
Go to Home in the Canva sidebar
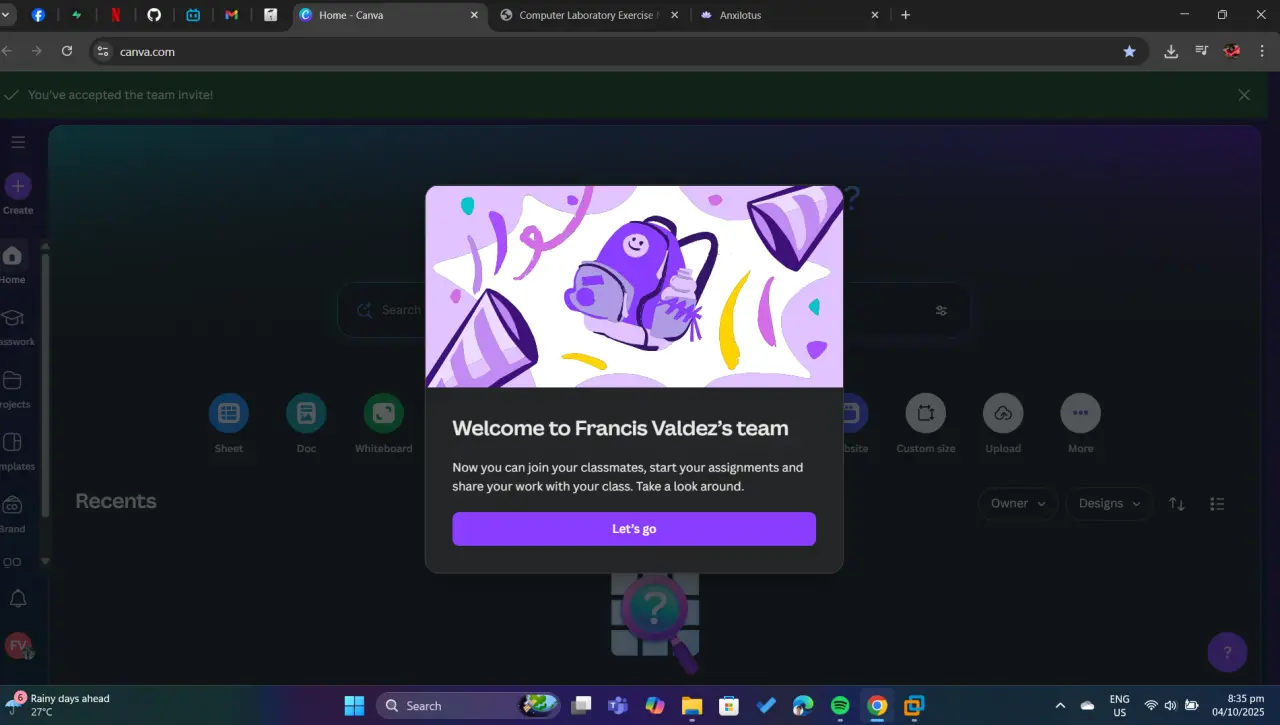point(12,264)
